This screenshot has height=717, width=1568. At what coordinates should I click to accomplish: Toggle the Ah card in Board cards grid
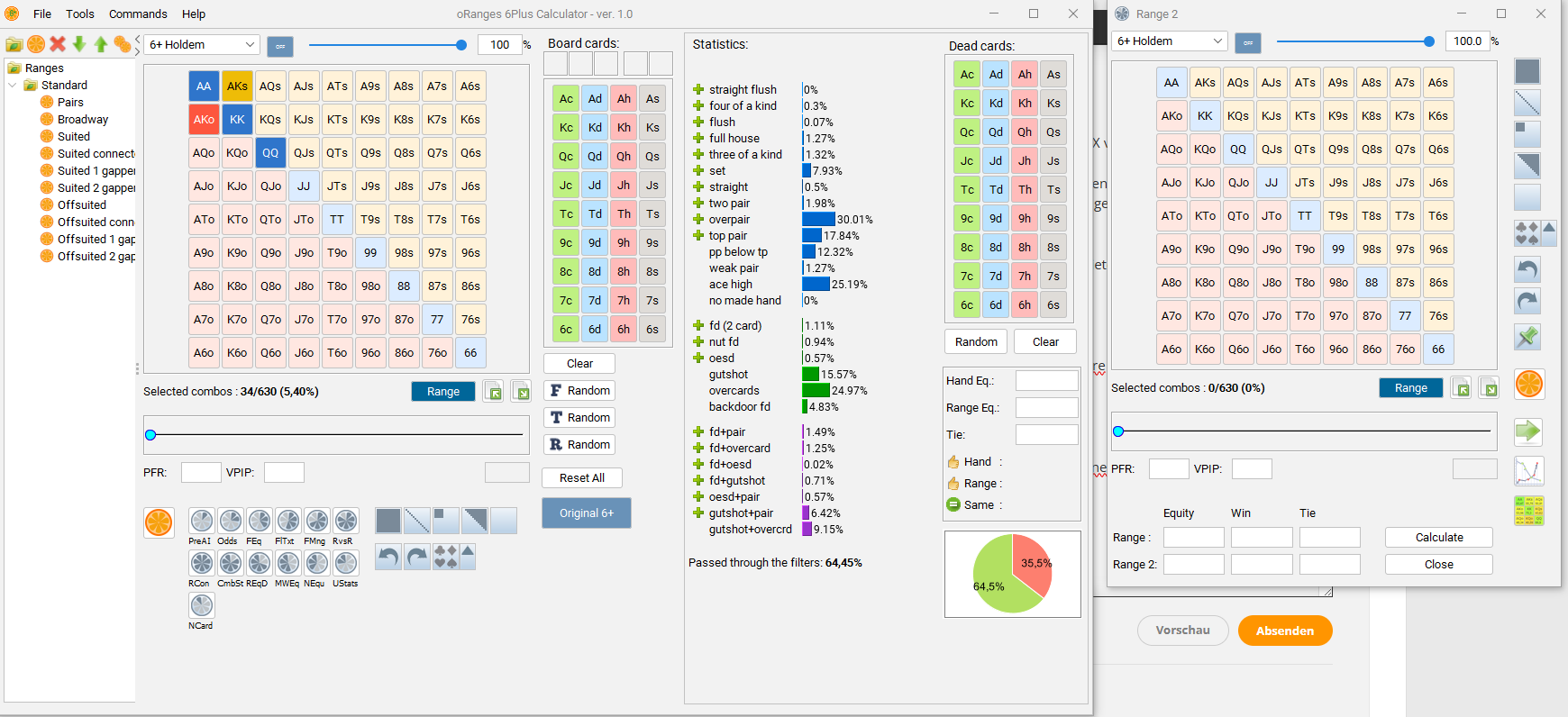pos(624,99)
